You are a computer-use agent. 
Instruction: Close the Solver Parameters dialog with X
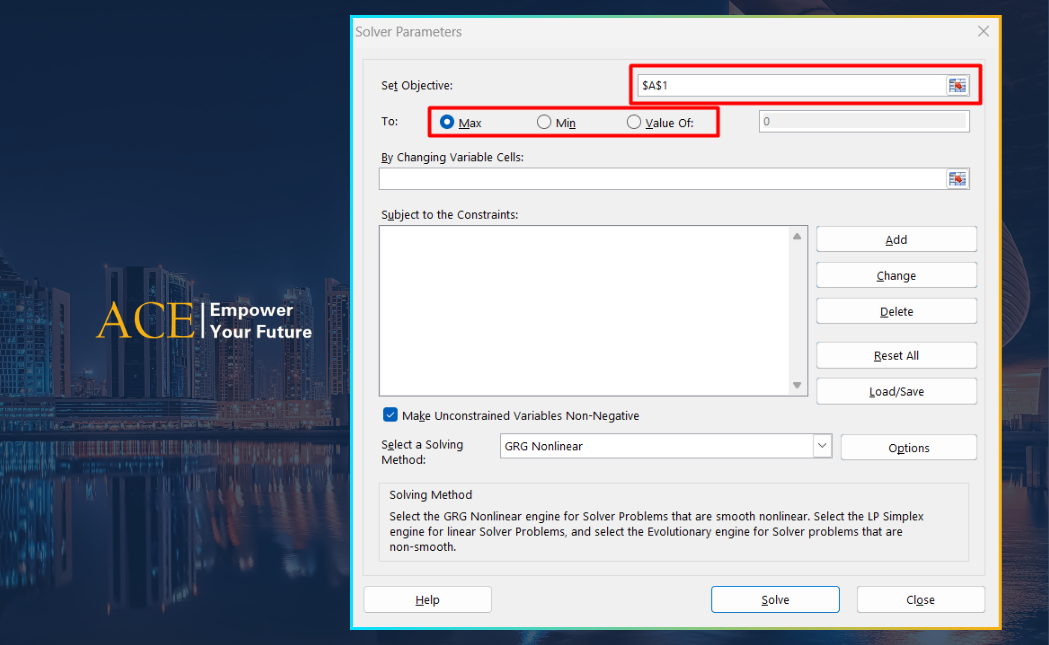[x=983, y=32]
